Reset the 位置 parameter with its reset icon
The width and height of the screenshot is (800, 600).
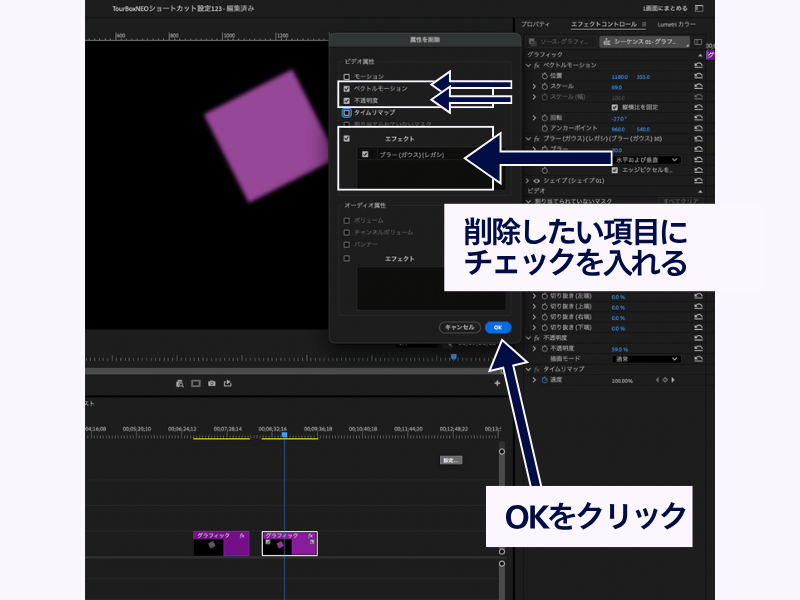[x=697, y=75]
